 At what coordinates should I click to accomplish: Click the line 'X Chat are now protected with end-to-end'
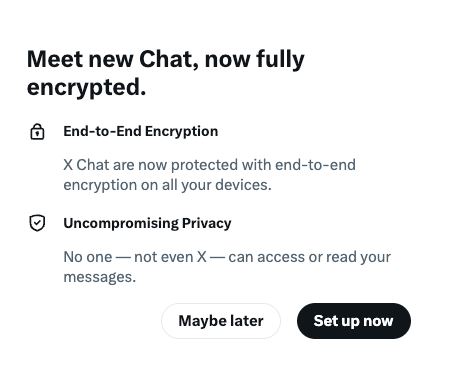click(x=209, y=165)
